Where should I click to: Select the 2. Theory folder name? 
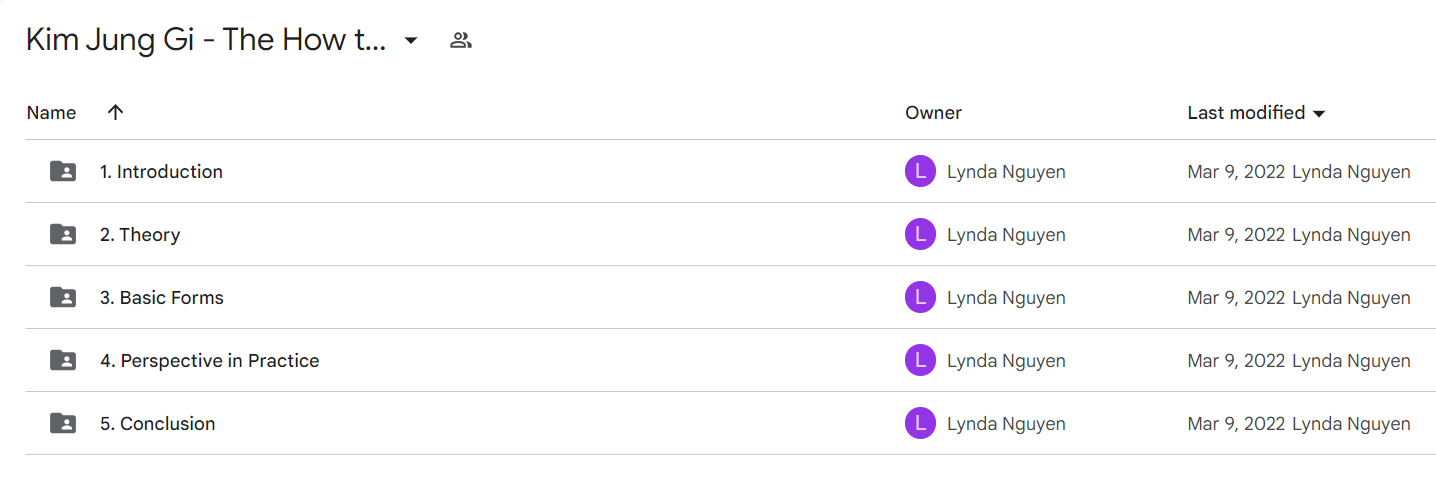click(140, 234)
